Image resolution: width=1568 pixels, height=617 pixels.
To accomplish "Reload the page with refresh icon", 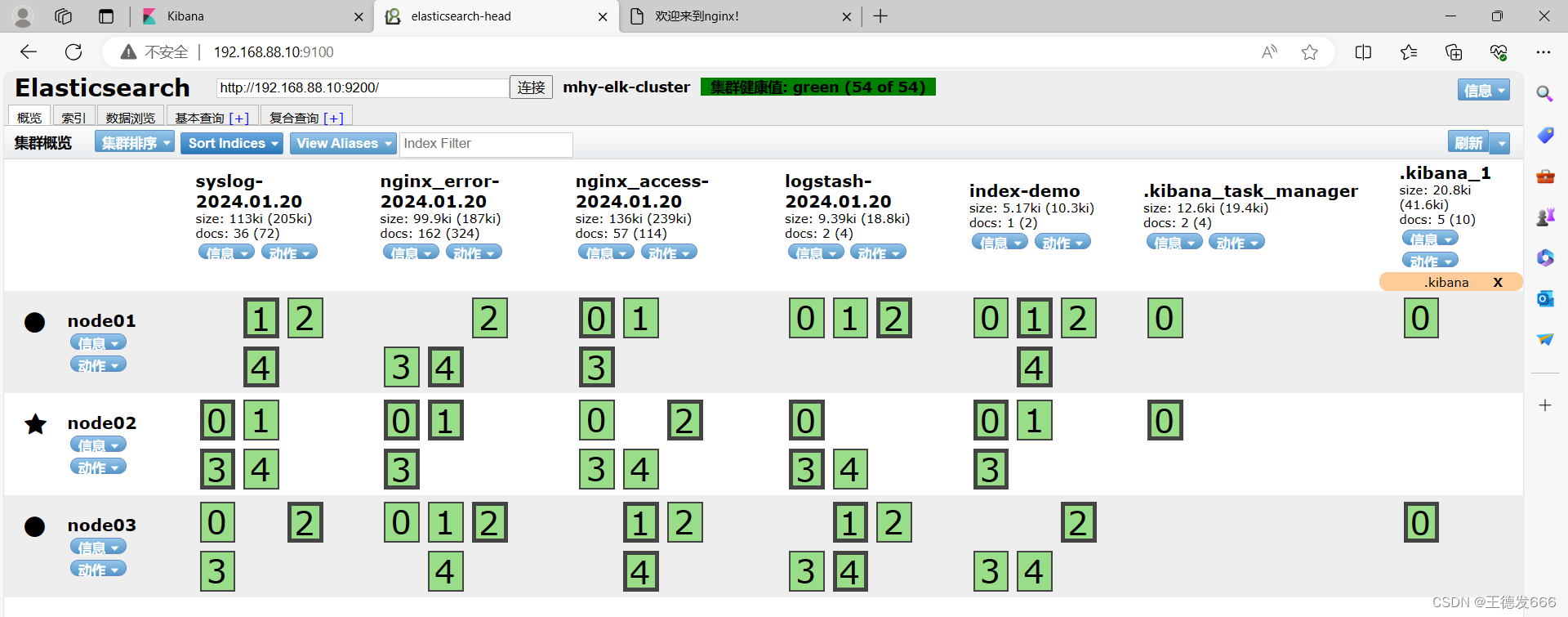I will (x=73, y=52).
